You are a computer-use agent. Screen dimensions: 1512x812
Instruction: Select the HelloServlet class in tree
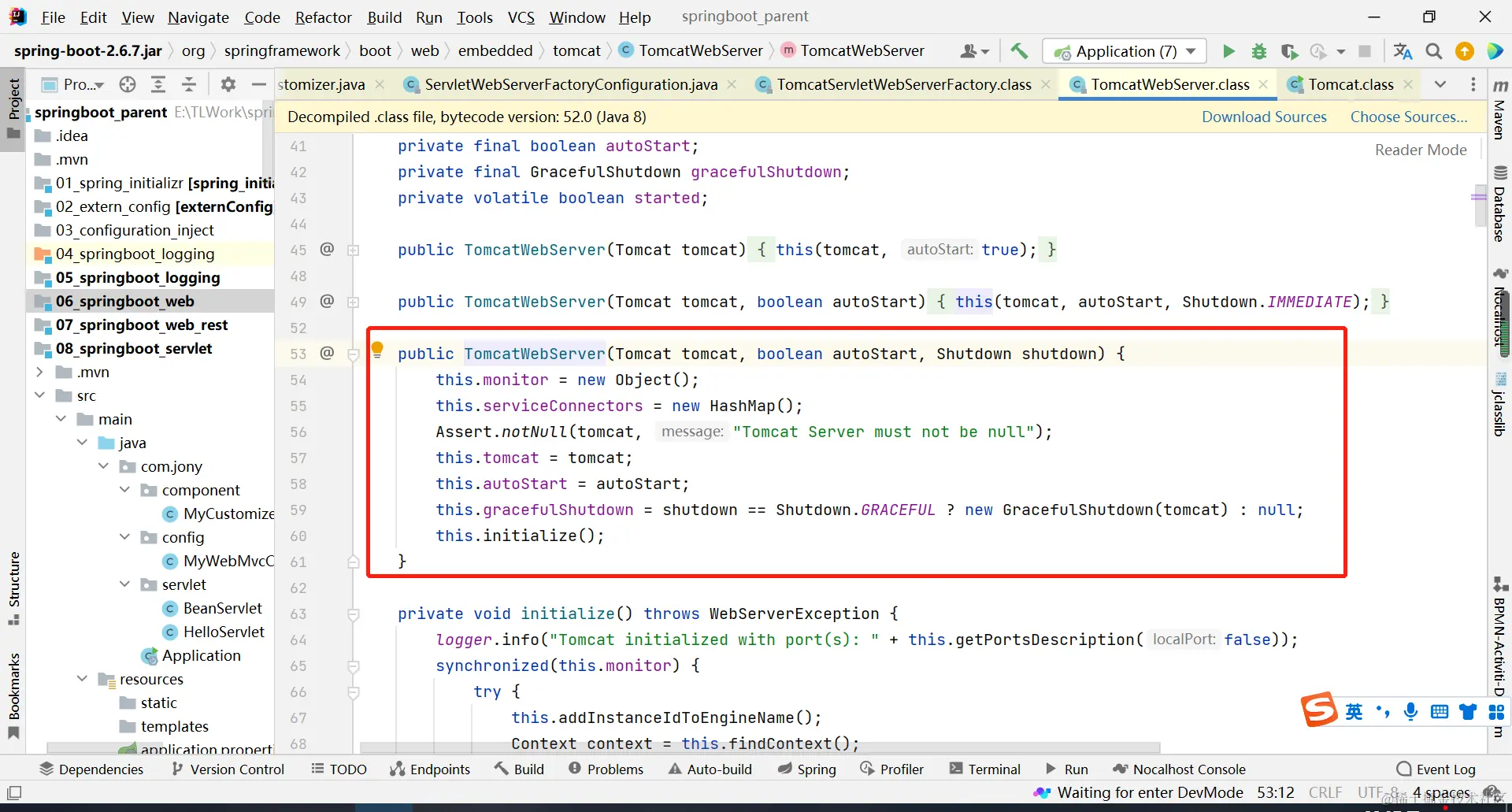(224, 632)
